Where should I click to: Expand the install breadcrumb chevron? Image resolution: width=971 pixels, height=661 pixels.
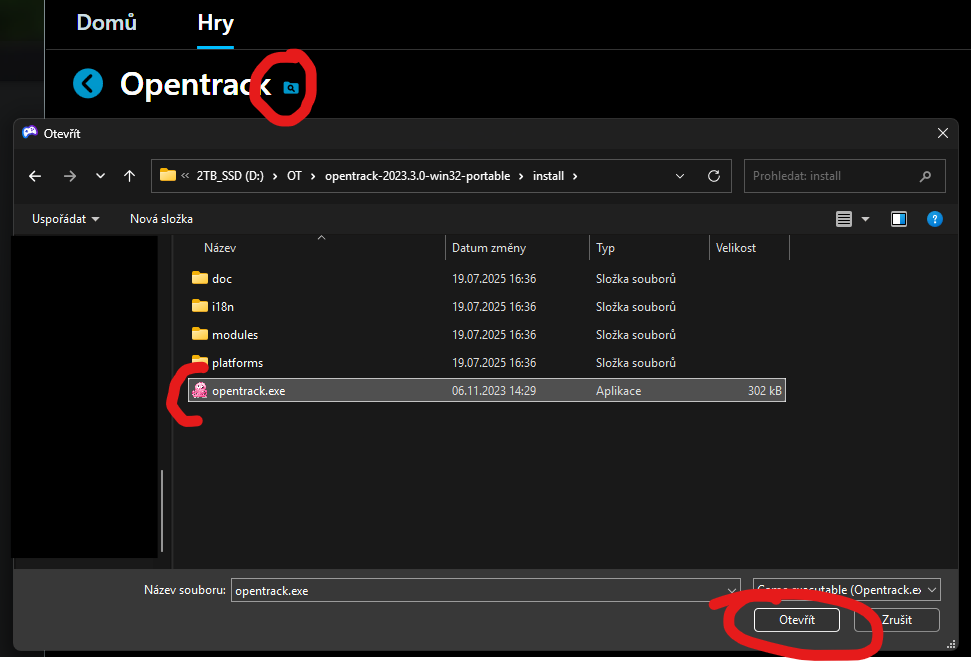[x=575, y=176]
